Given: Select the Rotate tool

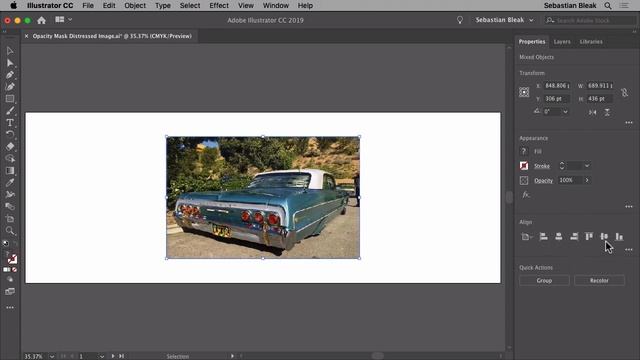Looking at the screenshot, I should tap(10, 134).
